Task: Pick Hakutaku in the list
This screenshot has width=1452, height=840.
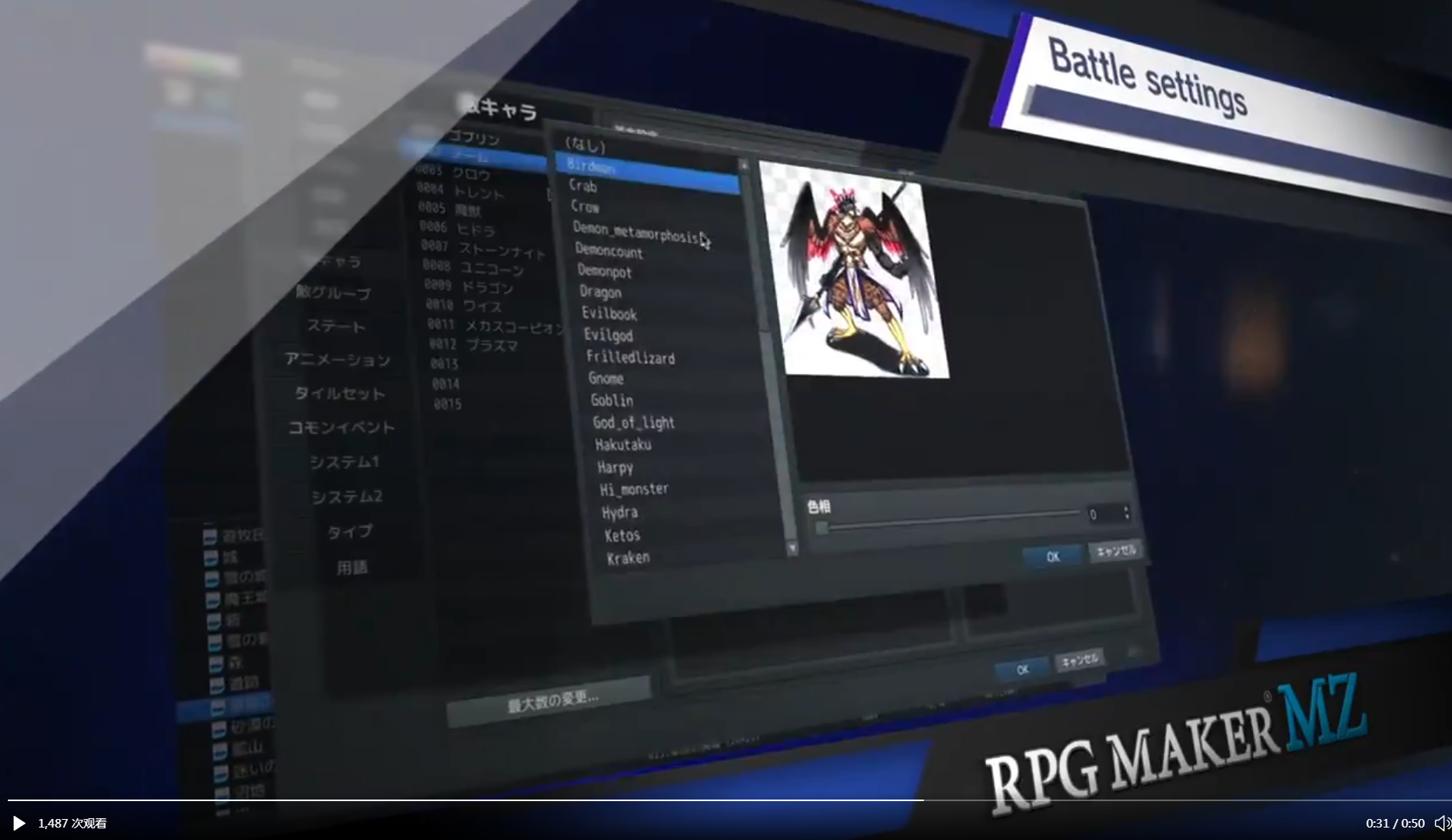Action: tap(623, 445)
